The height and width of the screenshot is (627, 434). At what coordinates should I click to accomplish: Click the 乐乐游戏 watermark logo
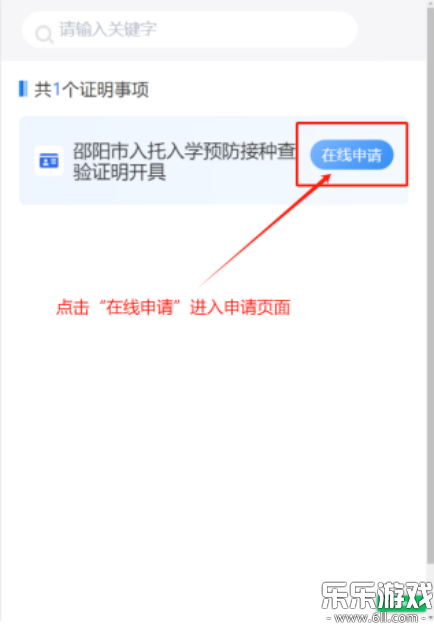(x=376, y=596)
